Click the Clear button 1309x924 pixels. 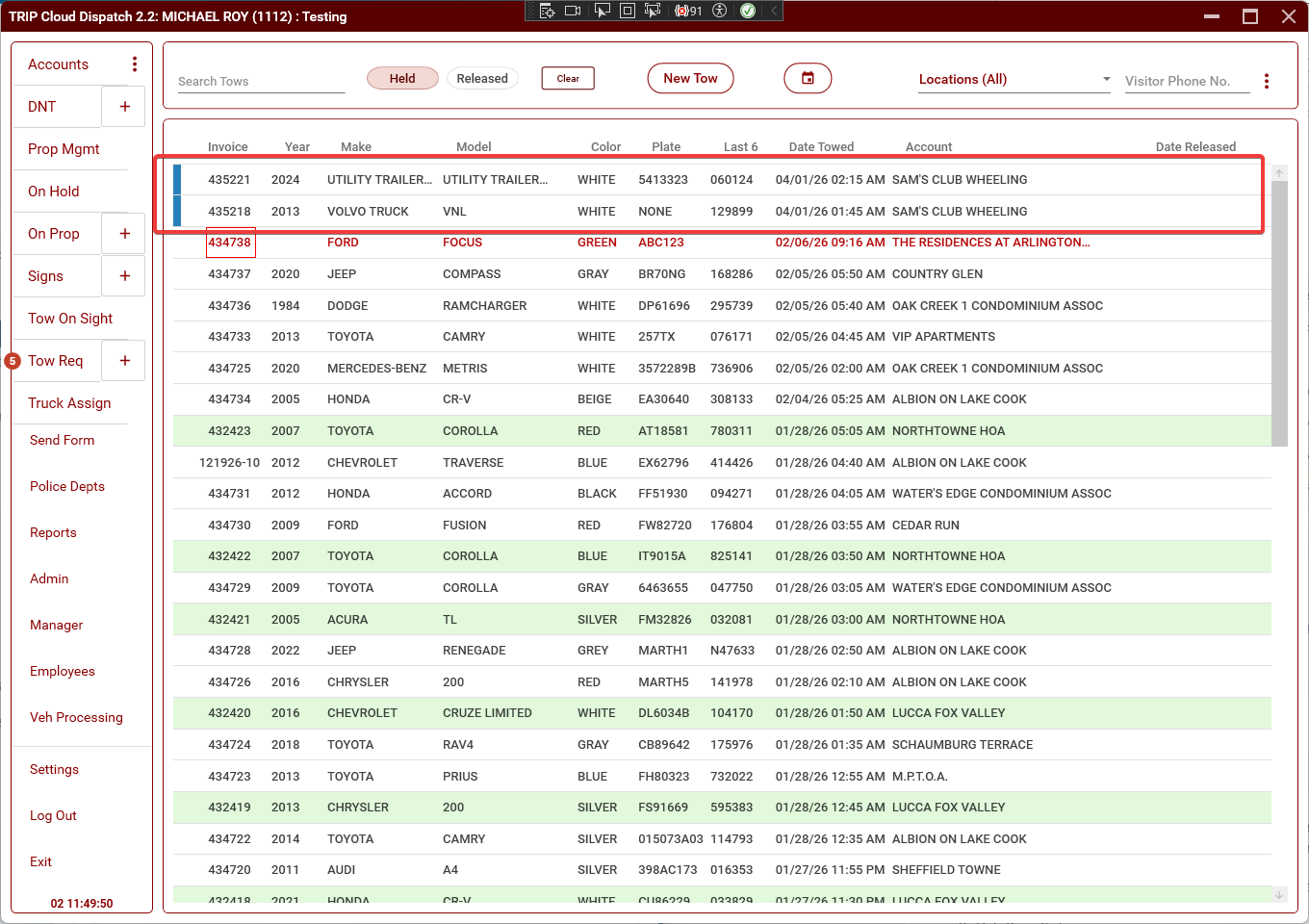568,79
